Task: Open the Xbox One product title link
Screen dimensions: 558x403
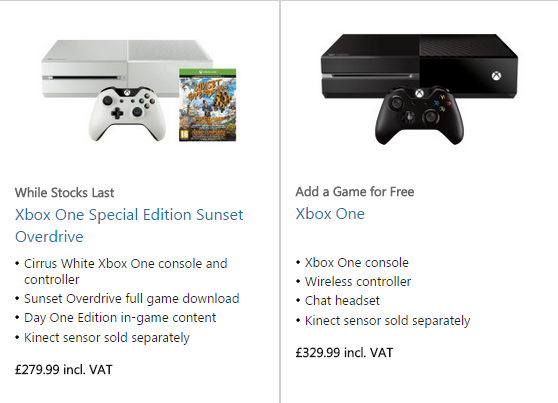Action: tap(330, 214)
